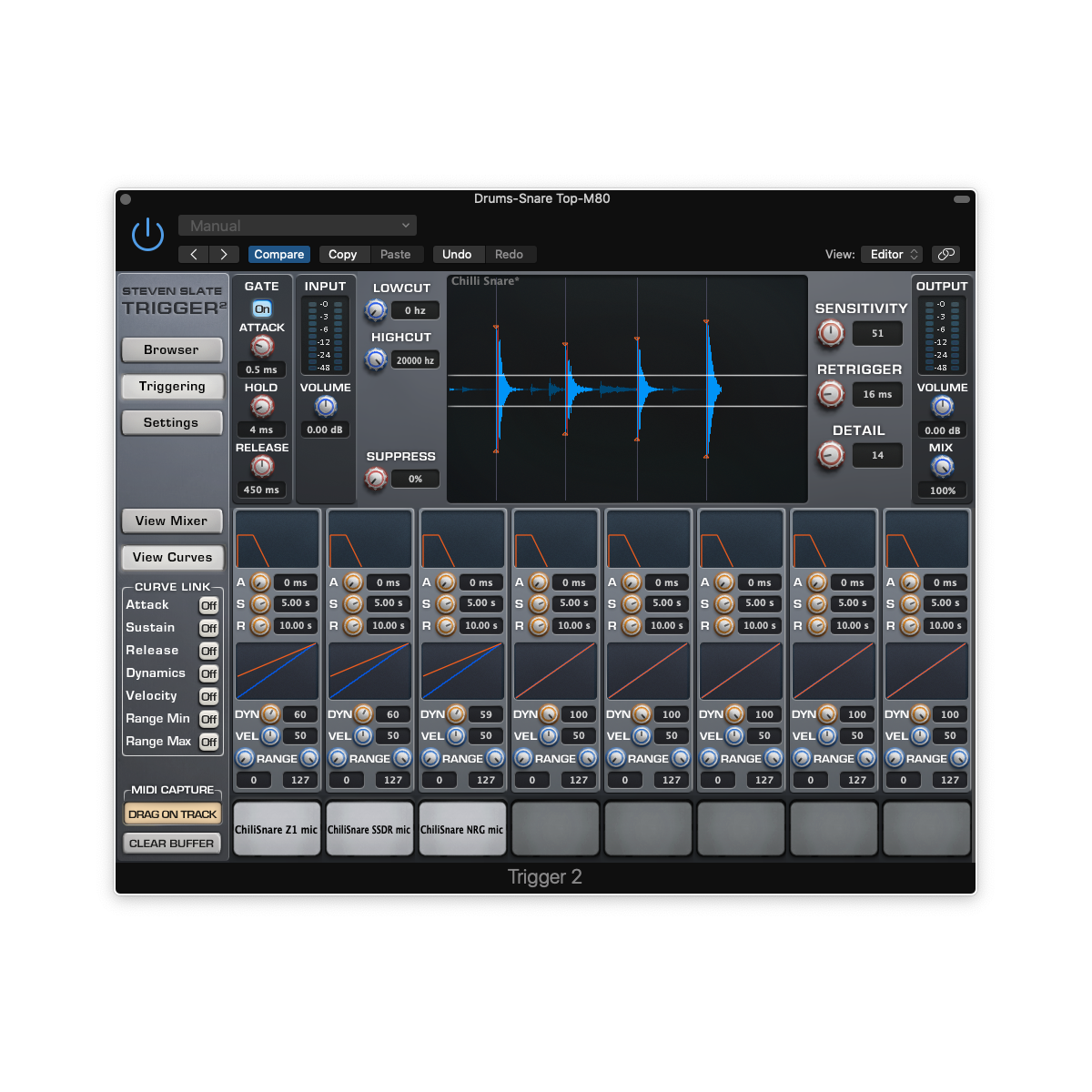Select the ChiliSnare SSDR mic sample slot

(x=369, y=829)
